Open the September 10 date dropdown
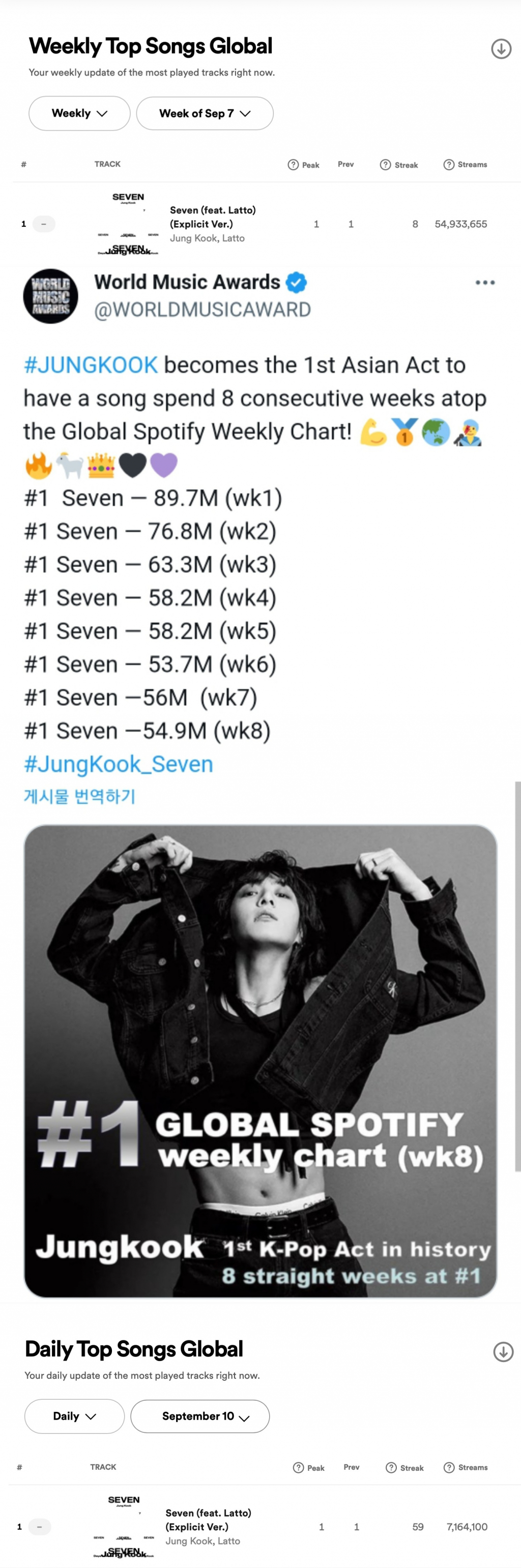Screen dimensions: 521x1568 click(x=200, y=1416)
